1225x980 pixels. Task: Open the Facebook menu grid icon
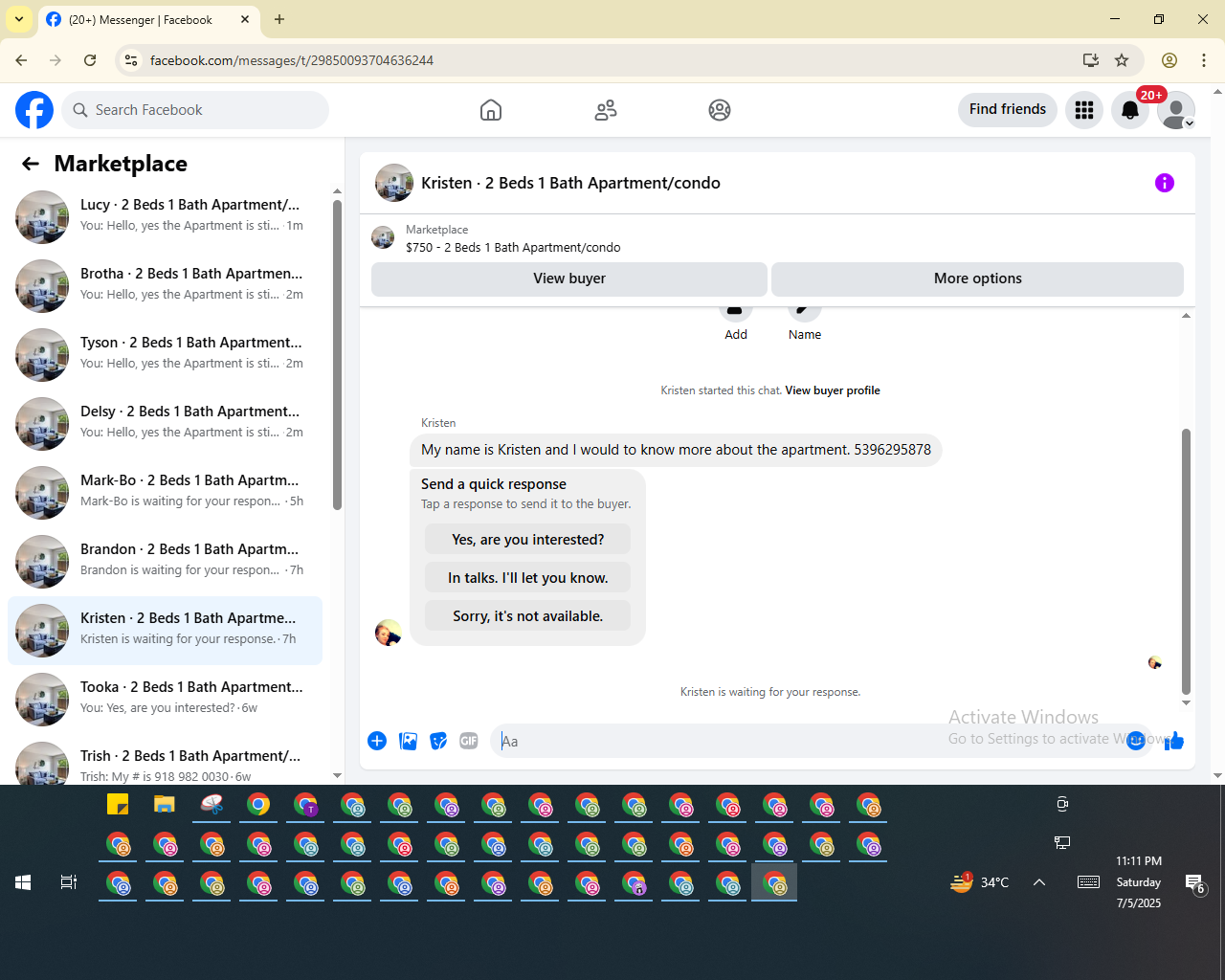click(1084, 110)
